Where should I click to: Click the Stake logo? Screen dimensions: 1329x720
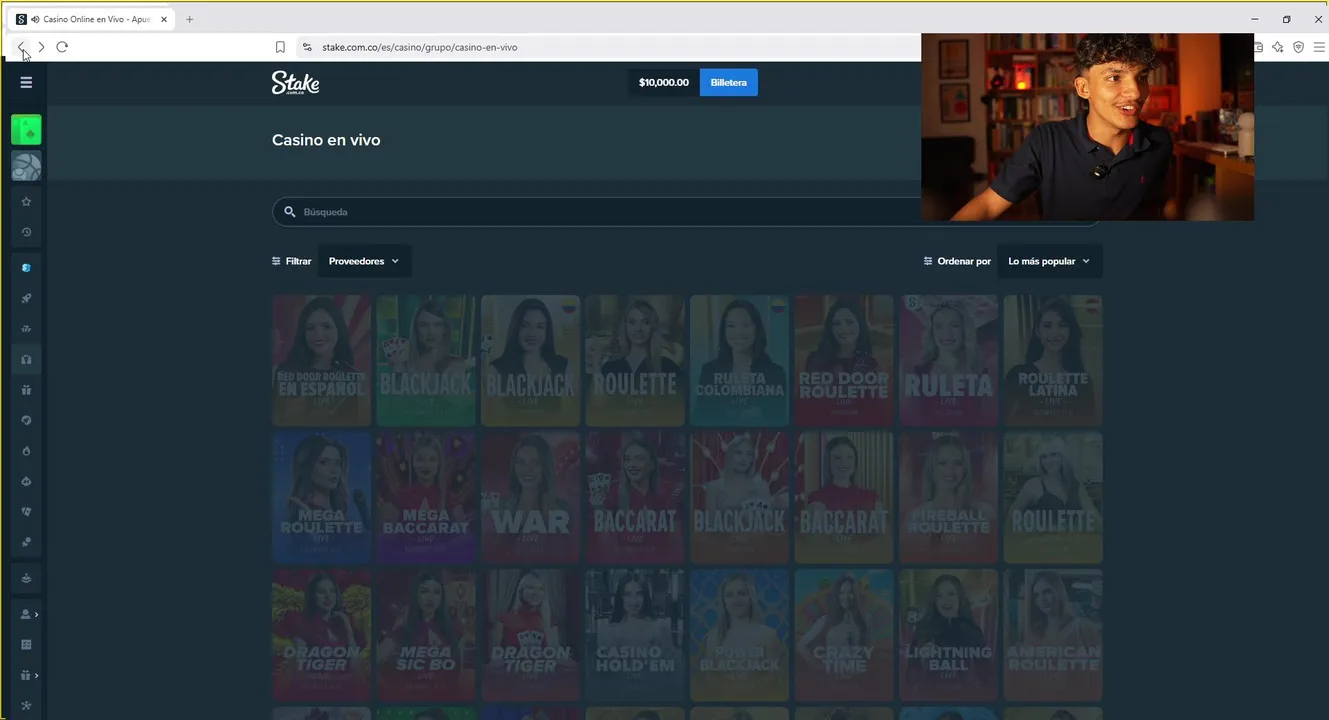295,83
